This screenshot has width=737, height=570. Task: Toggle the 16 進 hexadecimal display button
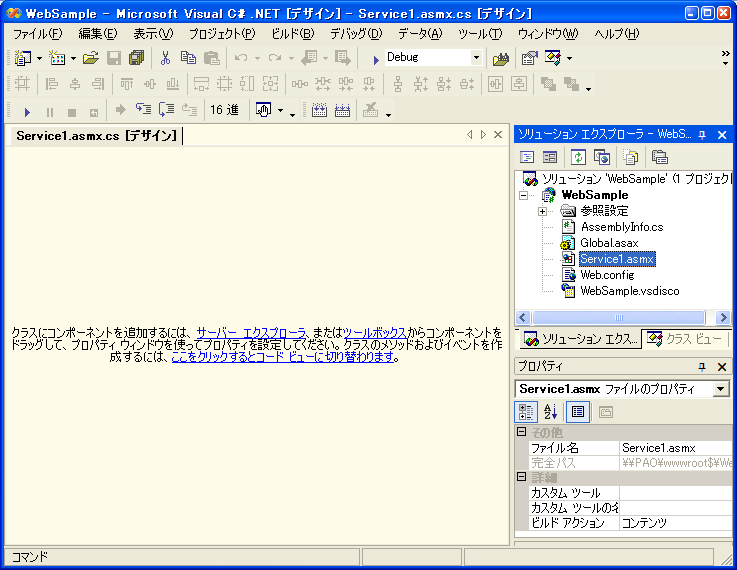click(x=224, y=110)
